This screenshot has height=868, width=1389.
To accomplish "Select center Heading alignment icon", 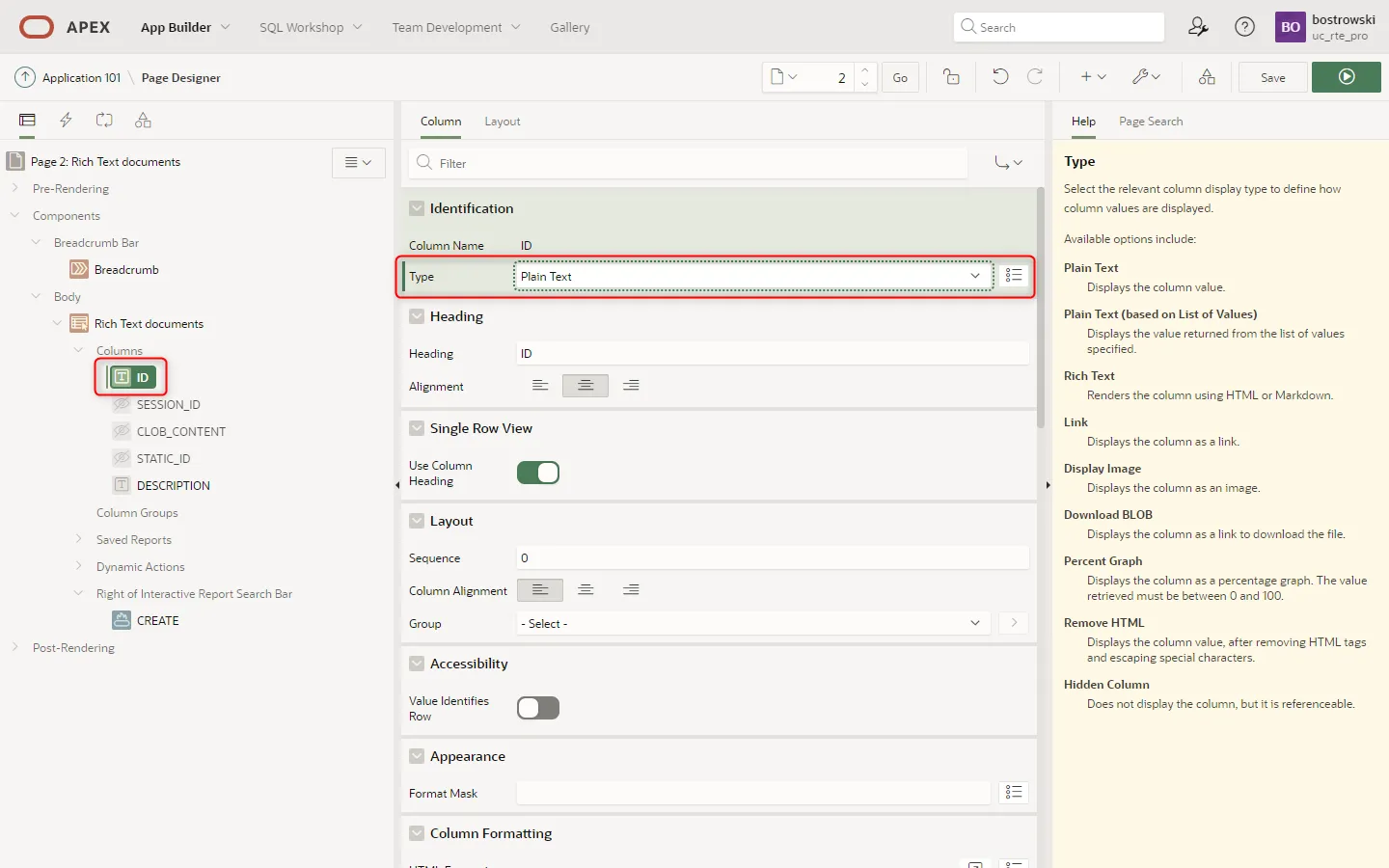I will tap(586, 386).
